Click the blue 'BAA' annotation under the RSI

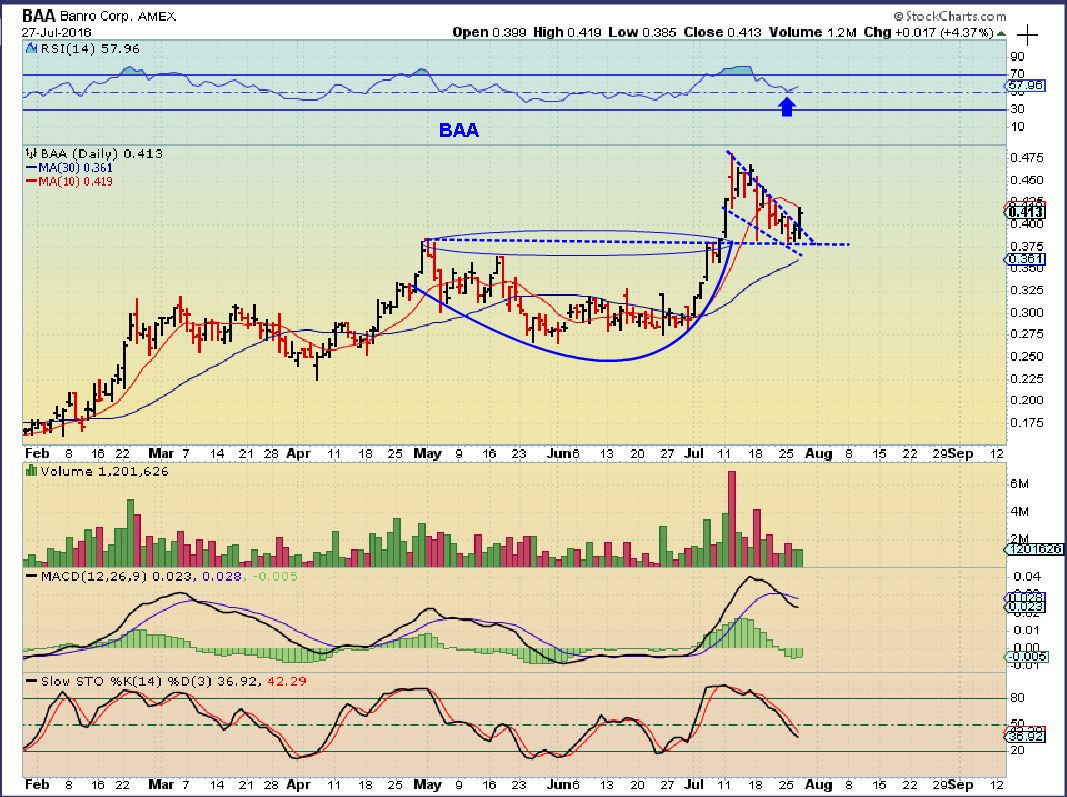point(459,130)
